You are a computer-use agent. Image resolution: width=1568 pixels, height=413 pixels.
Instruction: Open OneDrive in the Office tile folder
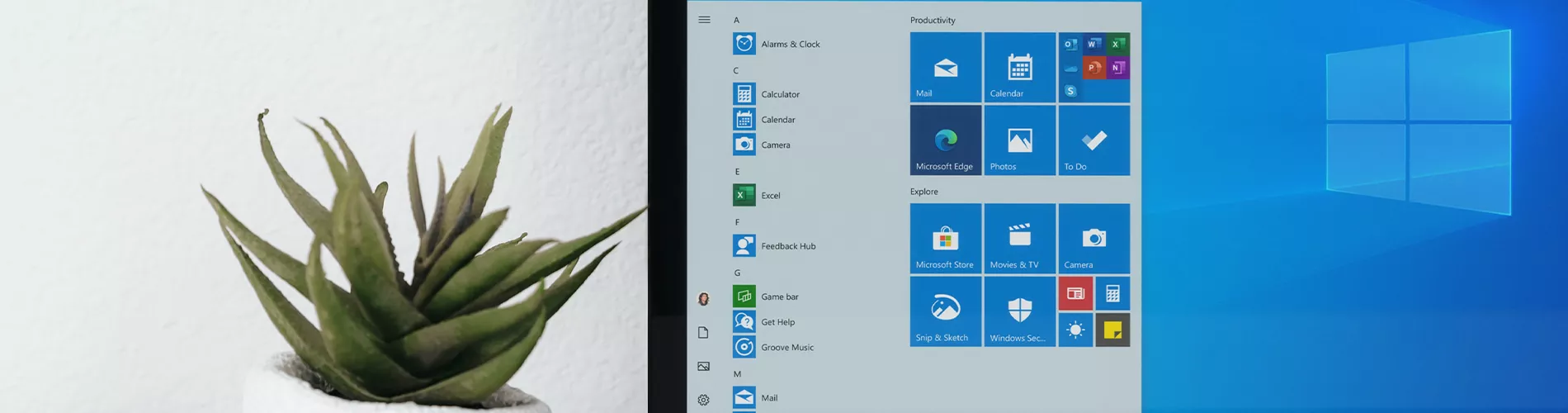click(1070, 68)
